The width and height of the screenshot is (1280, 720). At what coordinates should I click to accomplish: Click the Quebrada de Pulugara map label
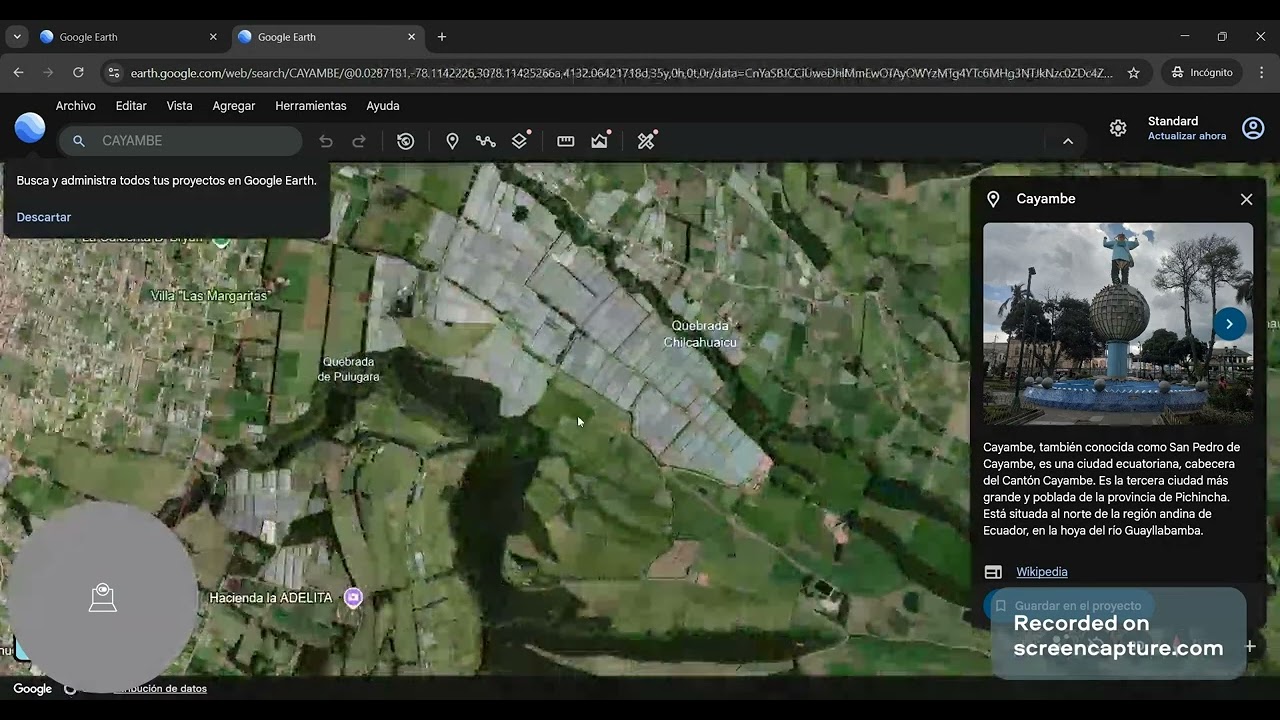[x=348, y=369]
